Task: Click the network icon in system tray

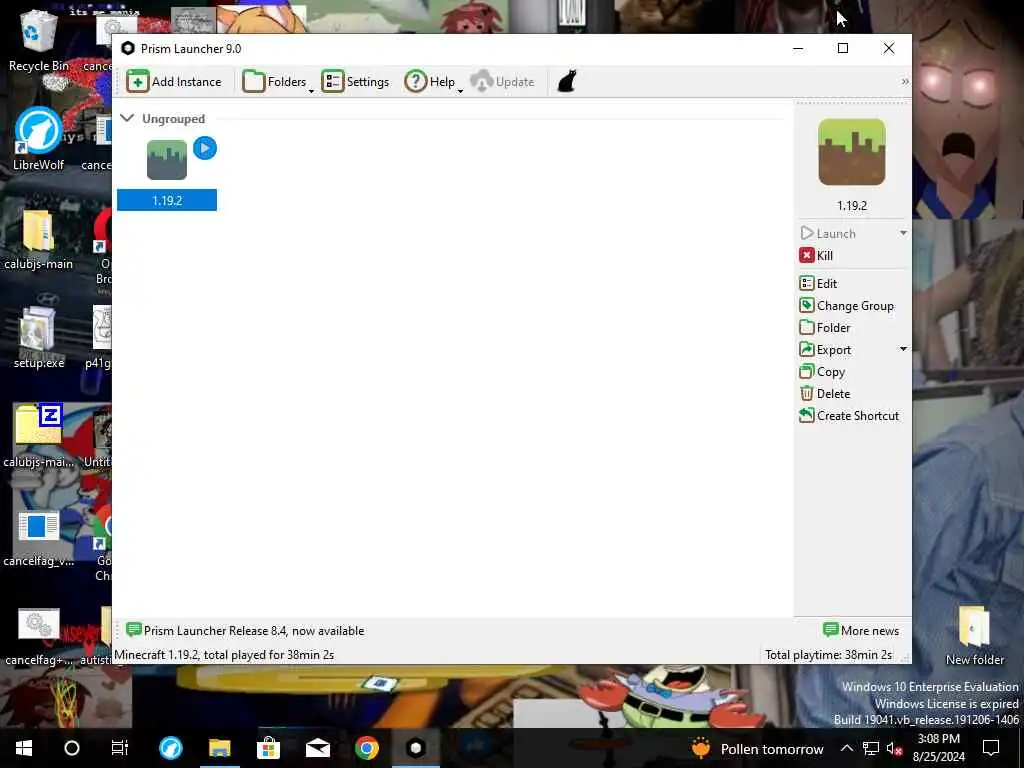Action: [x=871, y=748]
